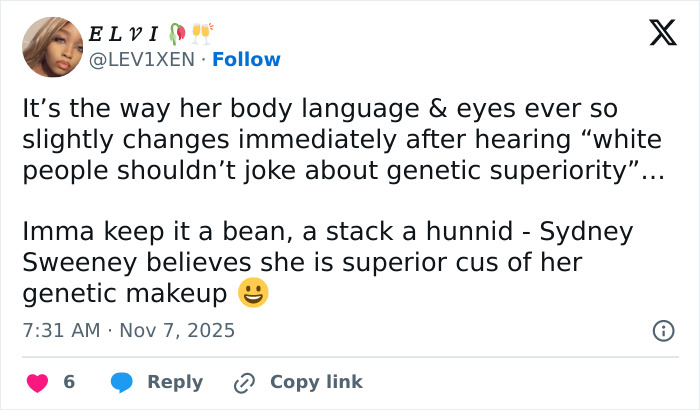Click the like count number 6
700x410 pixels.
coord(69,382)
